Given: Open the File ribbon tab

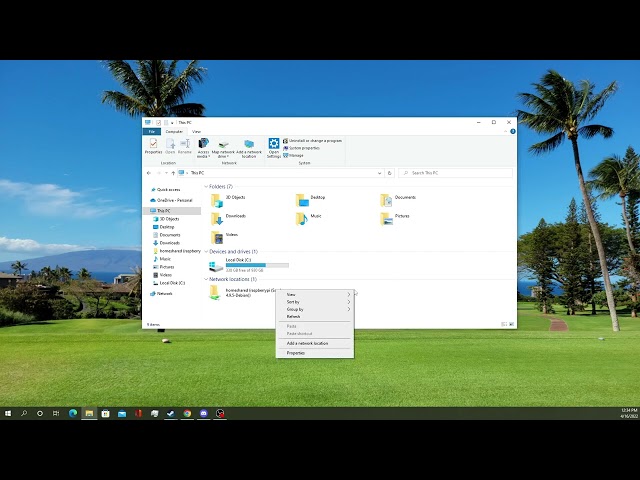Looking at the screenshot, I should click(151, 131).
